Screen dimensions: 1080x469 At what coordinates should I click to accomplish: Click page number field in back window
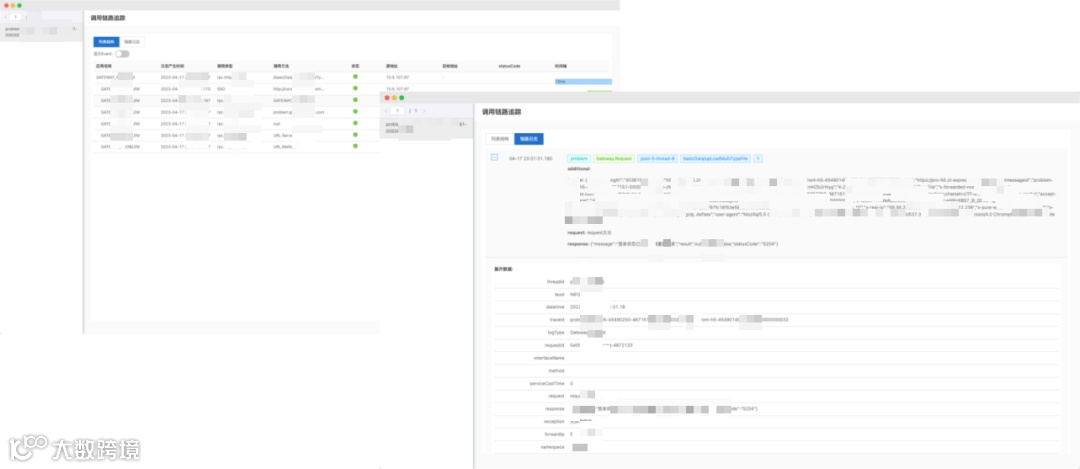pyautogui.click(x=15, y=17)
